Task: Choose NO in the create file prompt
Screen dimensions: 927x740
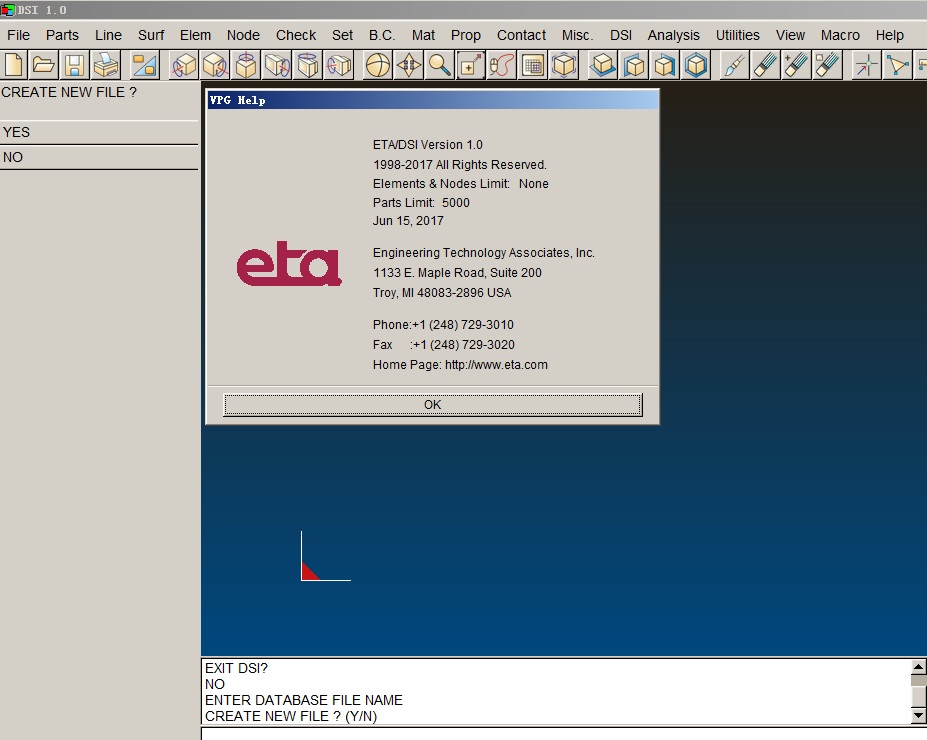Action: pyautogui.click(x=99, y=157)
